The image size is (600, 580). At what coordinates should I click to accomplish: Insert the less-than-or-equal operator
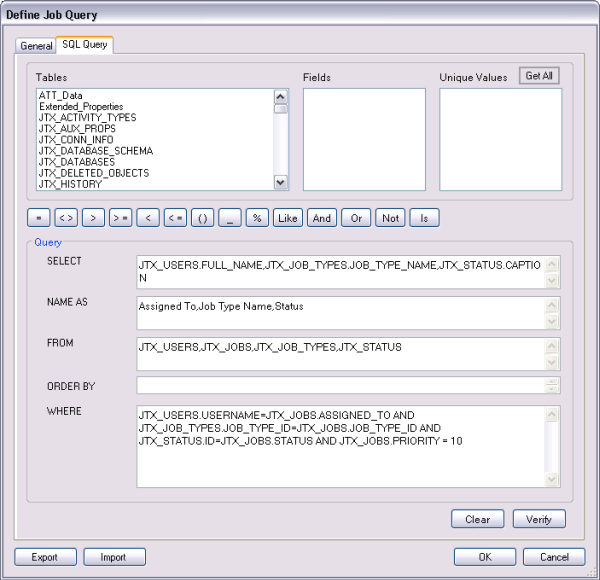coord(175,218)
